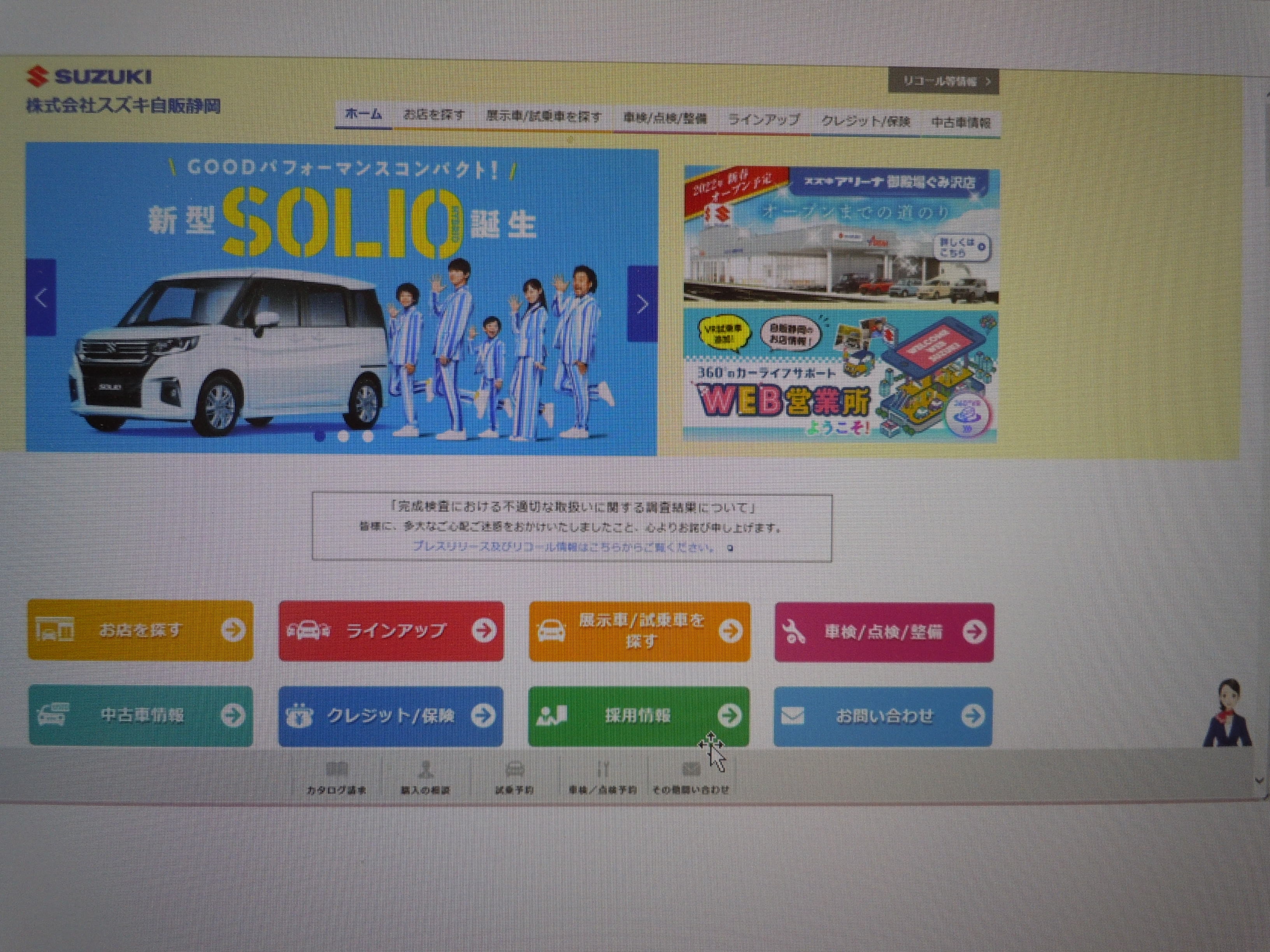Click the arrow on orange 展示車 button

pos(730,631)
